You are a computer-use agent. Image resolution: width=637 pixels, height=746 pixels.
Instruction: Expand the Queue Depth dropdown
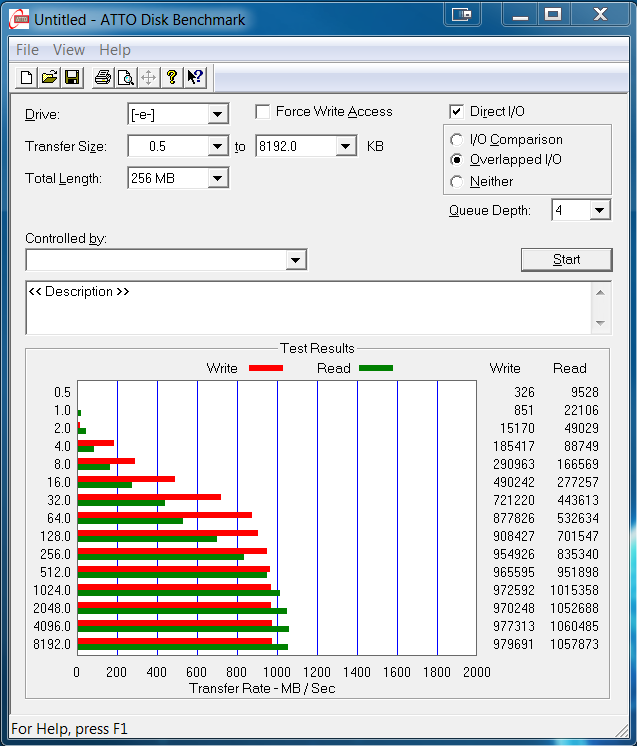coord(599,210)
